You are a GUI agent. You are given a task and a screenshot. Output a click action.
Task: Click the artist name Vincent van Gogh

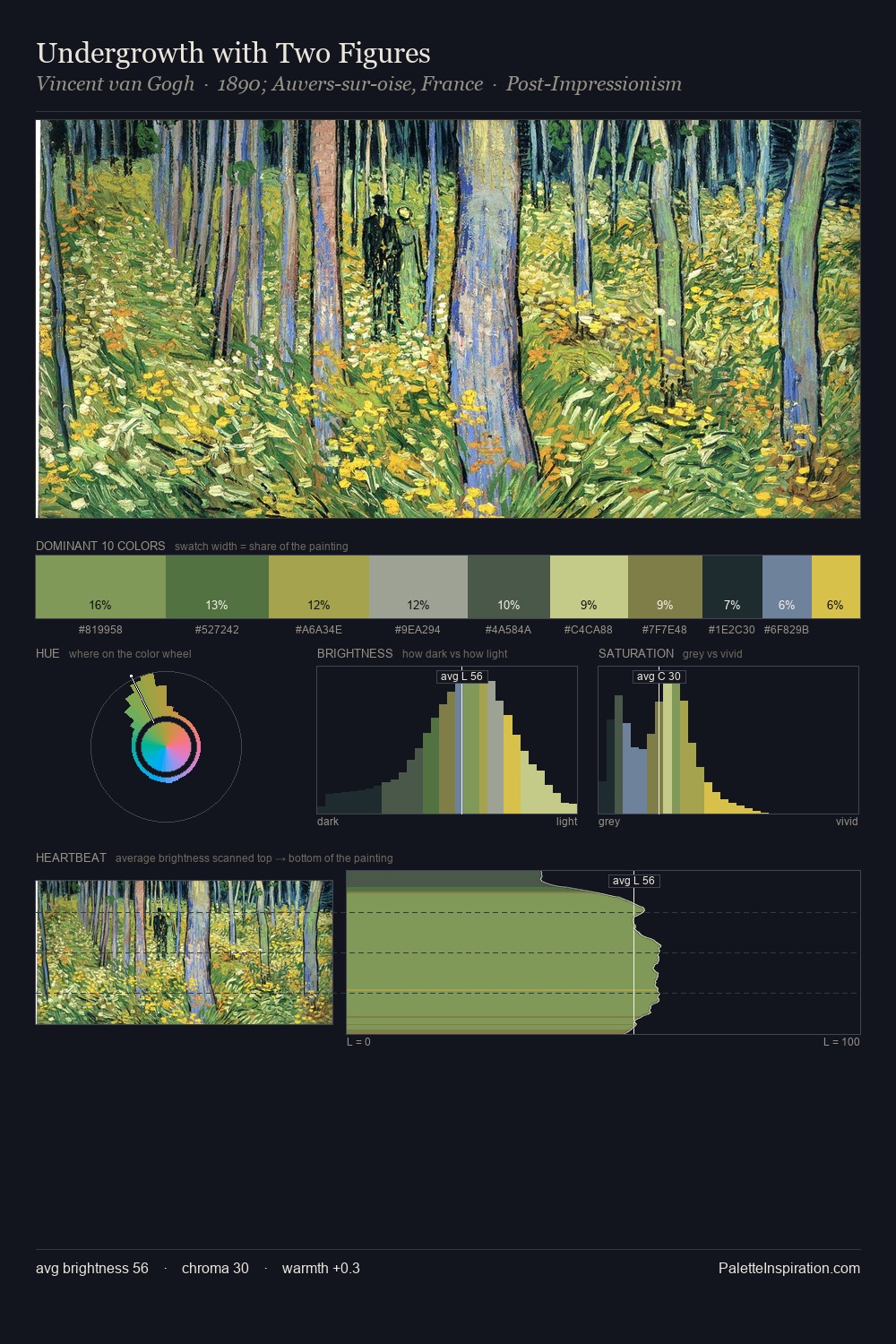(x=115, y=84)
